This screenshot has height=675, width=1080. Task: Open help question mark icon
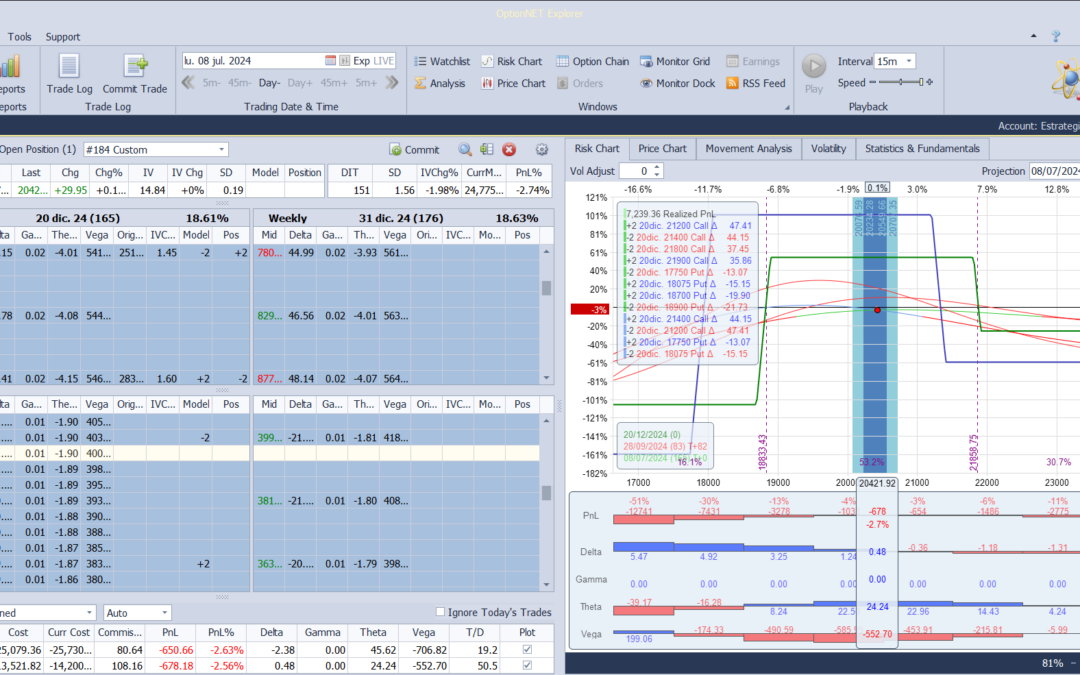[1056, 37]
